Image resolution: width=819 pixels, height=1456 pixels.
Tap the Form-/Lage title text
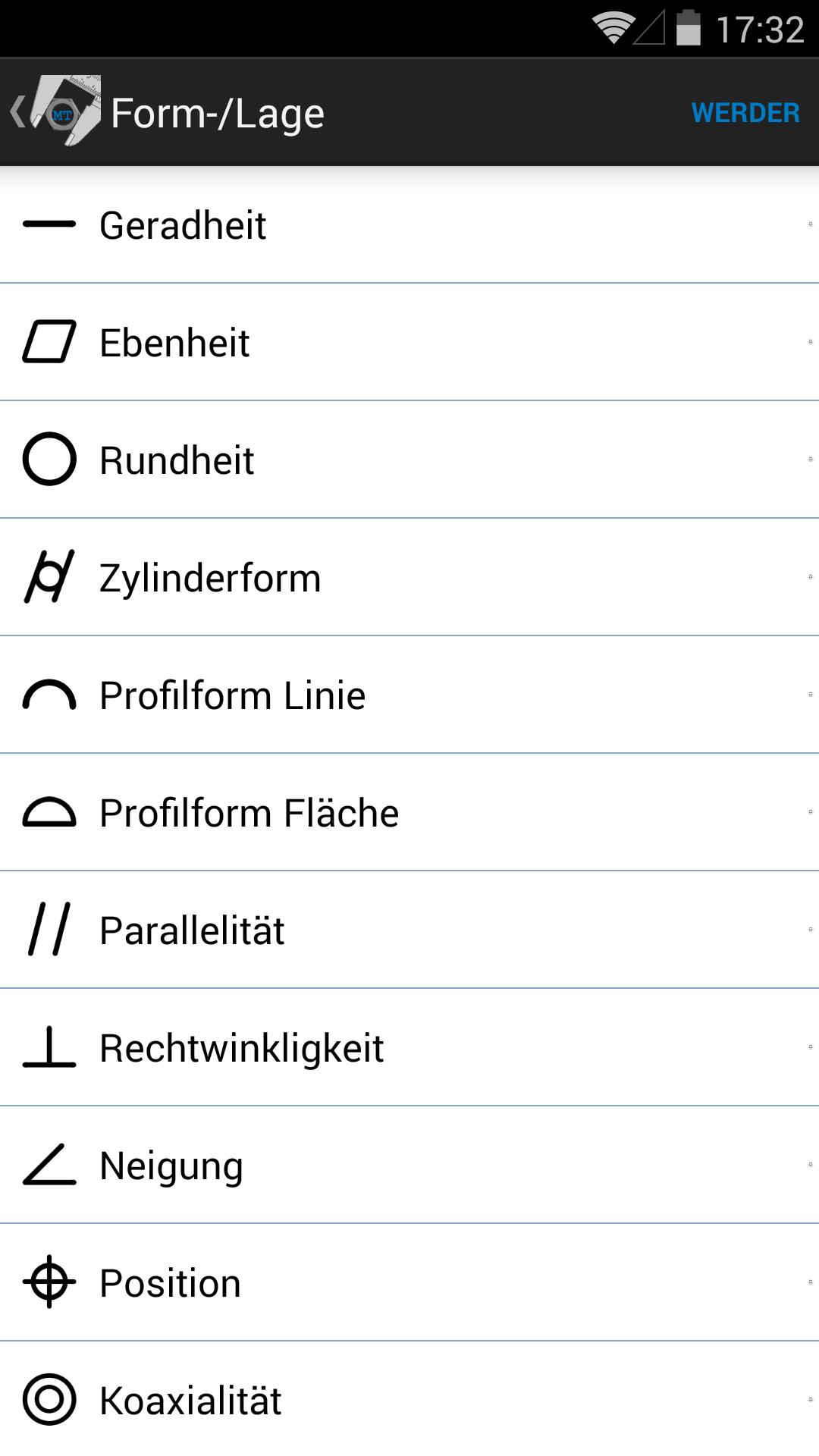218,115
